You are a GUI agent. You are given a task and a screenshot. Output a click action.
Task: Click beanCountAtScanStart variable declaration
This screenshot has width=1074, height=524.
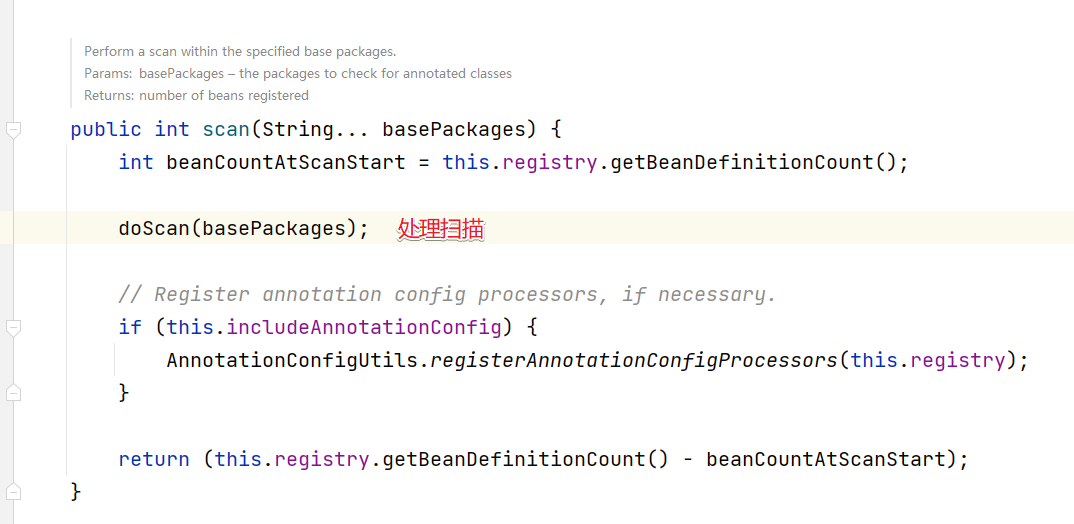pos(286,162)
